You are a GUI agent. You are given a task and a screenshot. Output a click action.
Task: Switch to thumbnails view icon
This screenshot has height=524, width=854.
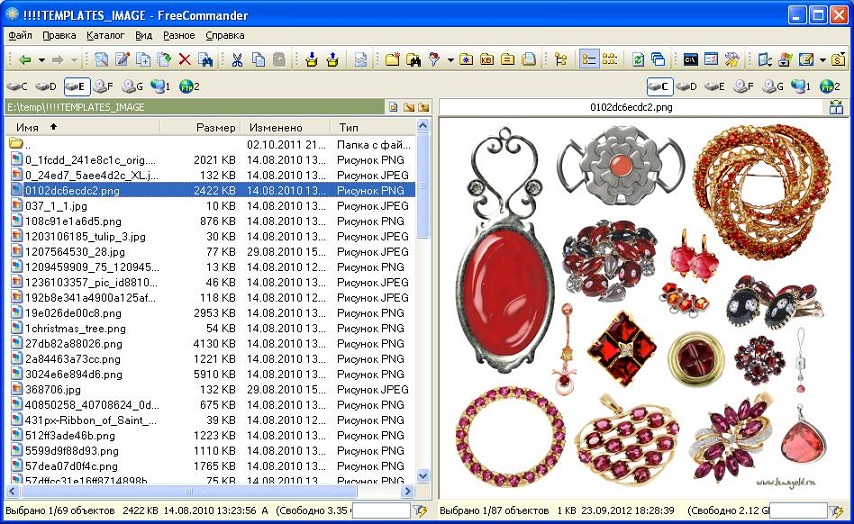[x=610, y=59]
